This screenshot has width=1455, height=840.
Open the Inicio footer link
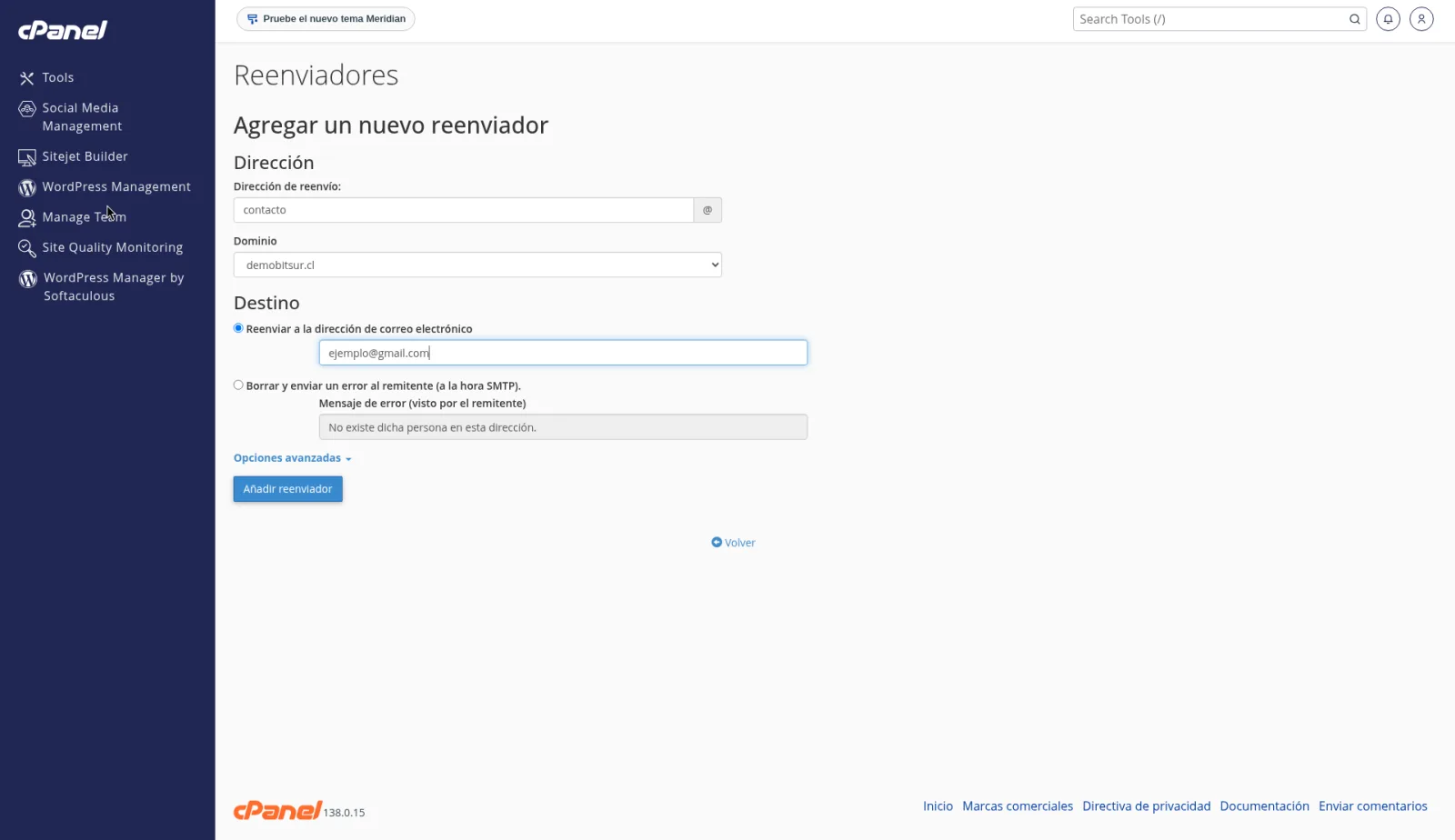coord(938,806)
